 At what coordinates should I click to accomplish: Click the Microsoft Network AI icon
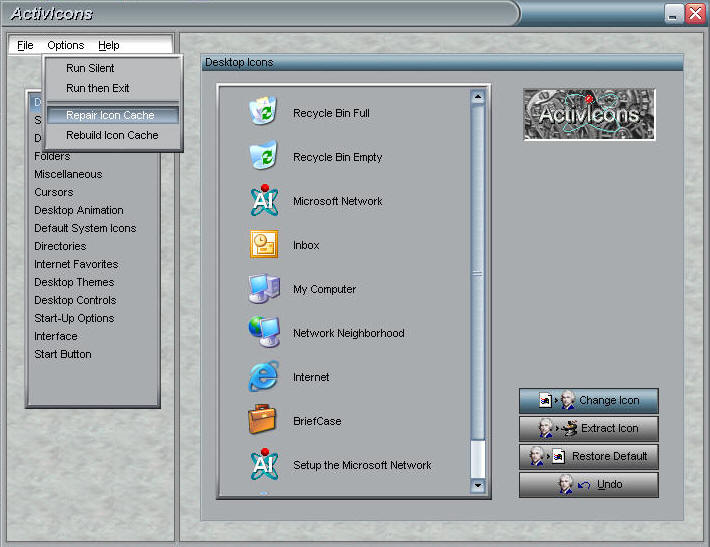tap(264, 200)
